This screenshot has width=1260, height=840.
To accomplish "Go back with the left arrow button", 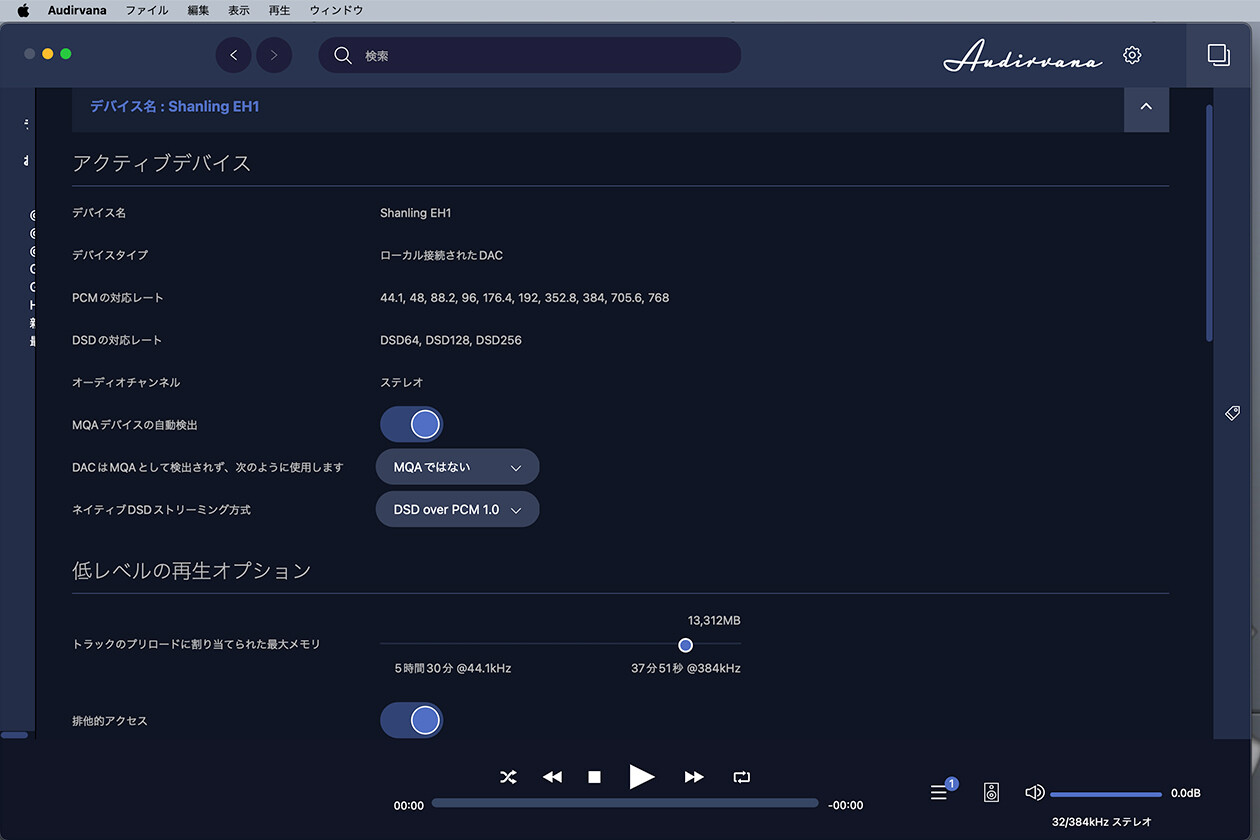I will click(x=234, y=55).
